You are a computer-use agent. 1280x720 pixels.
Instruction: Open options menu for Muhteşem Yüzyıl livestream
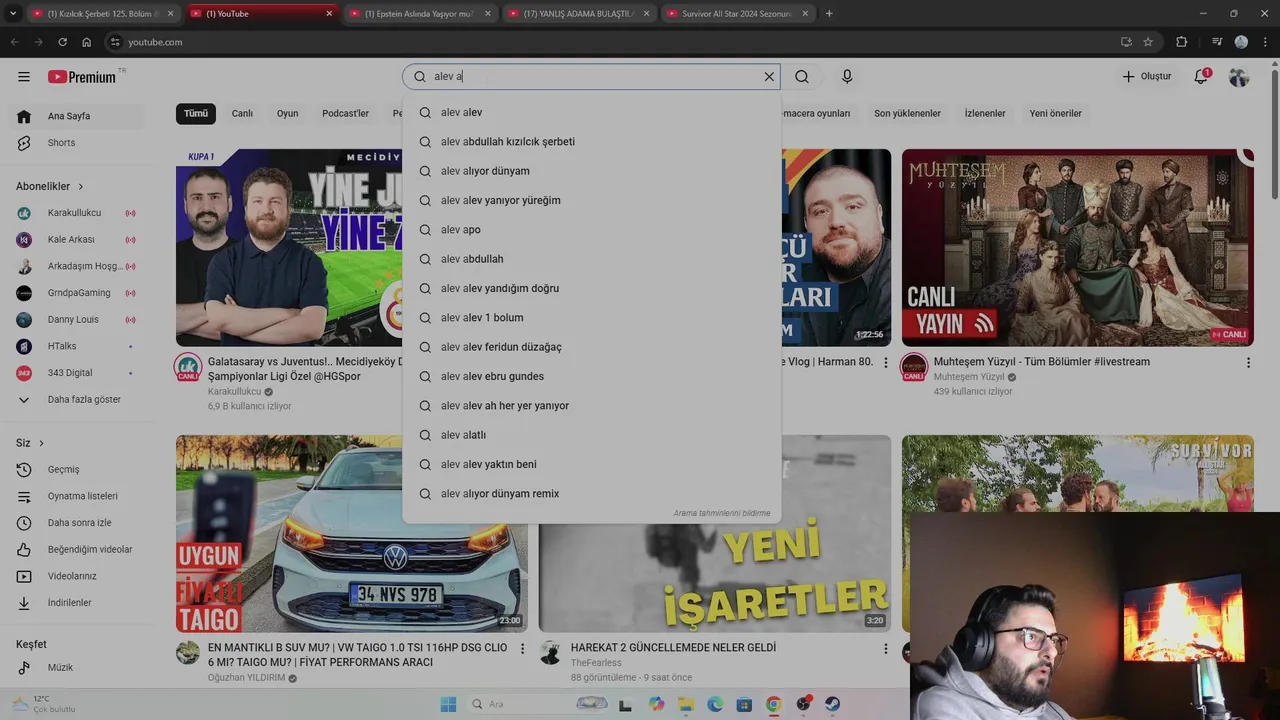point(1248,363)
